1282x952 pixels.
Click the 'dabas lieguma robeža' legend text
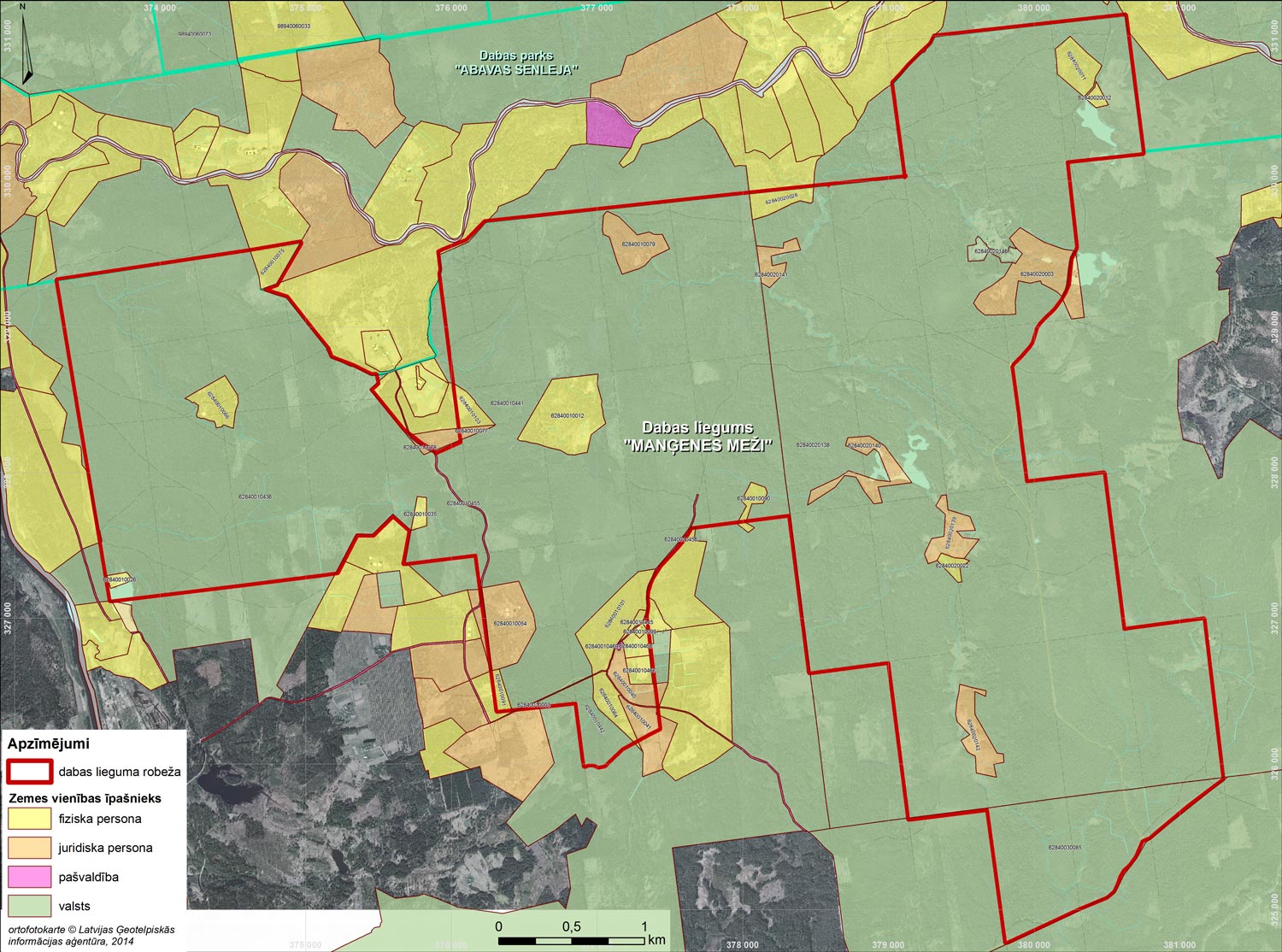tap(120, 772)
